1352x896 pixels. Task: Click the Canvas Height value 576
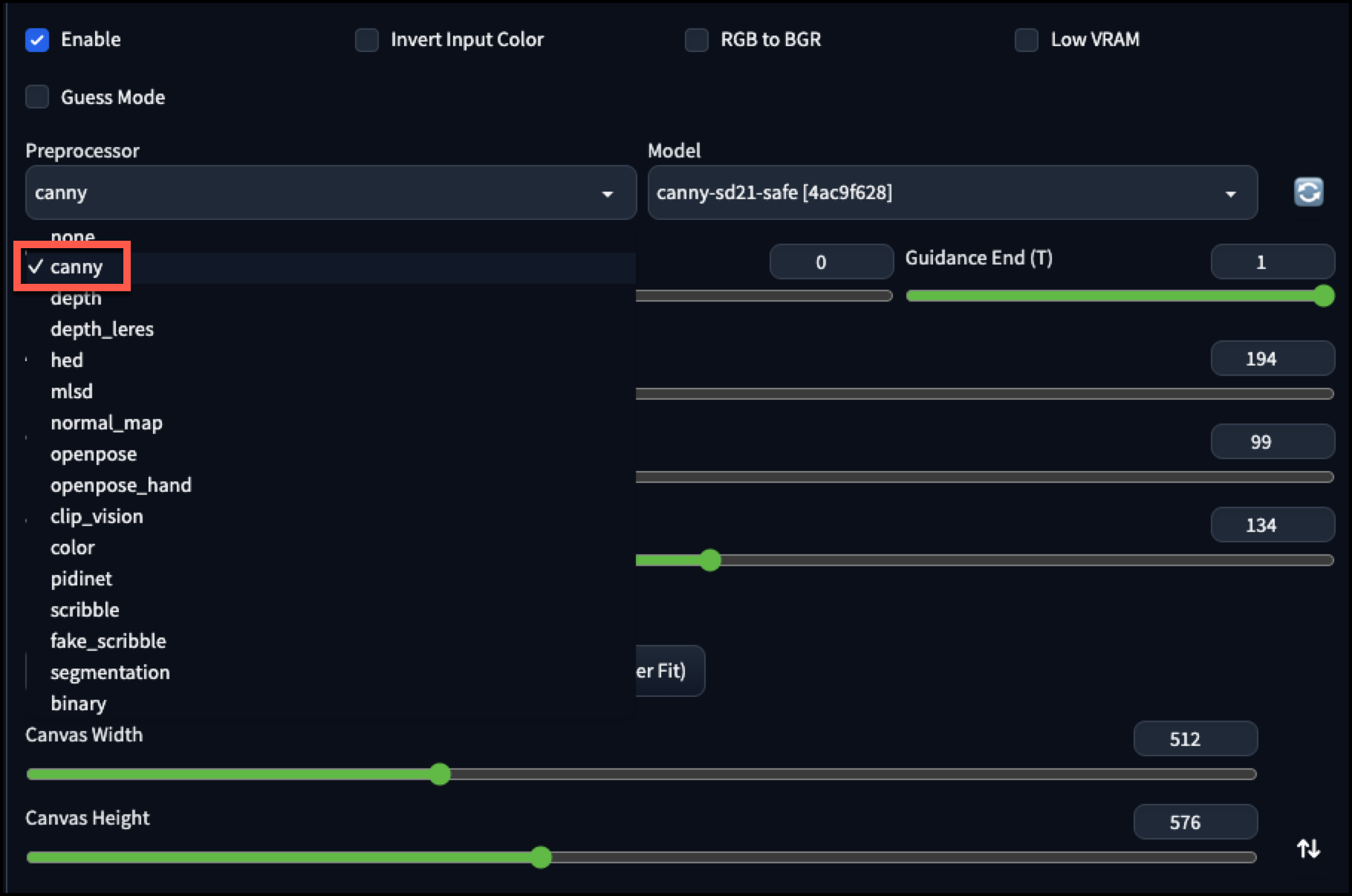[1195, 822]
